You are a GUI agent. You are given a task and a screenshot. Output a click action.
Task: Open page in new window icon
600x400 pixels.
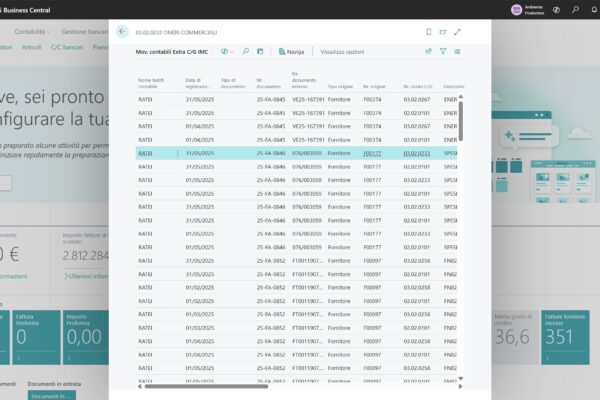click(x=443, y=32)
